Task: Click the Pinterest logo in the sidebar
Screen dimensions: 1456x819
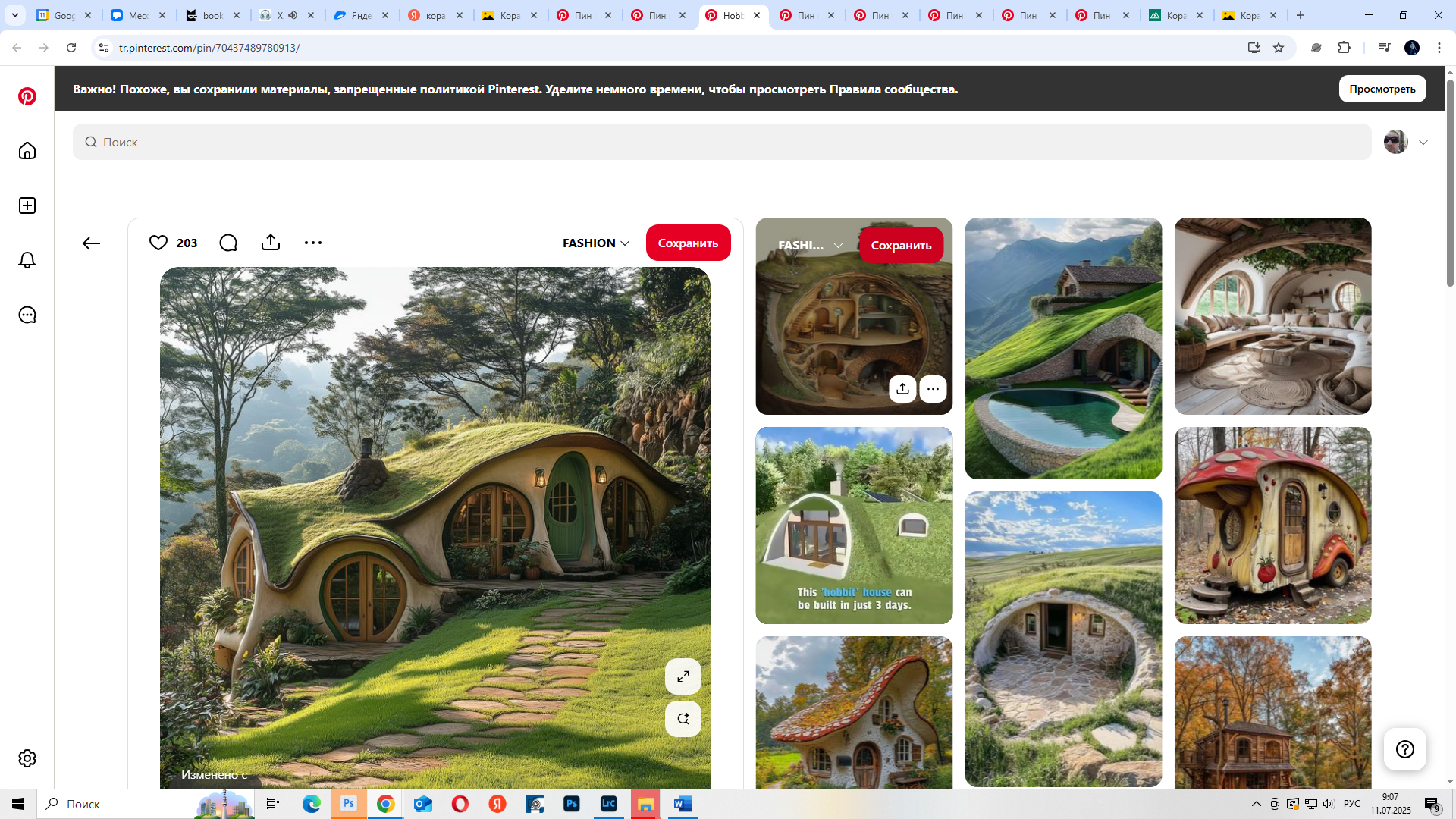Action: click(x=27, y=96)
